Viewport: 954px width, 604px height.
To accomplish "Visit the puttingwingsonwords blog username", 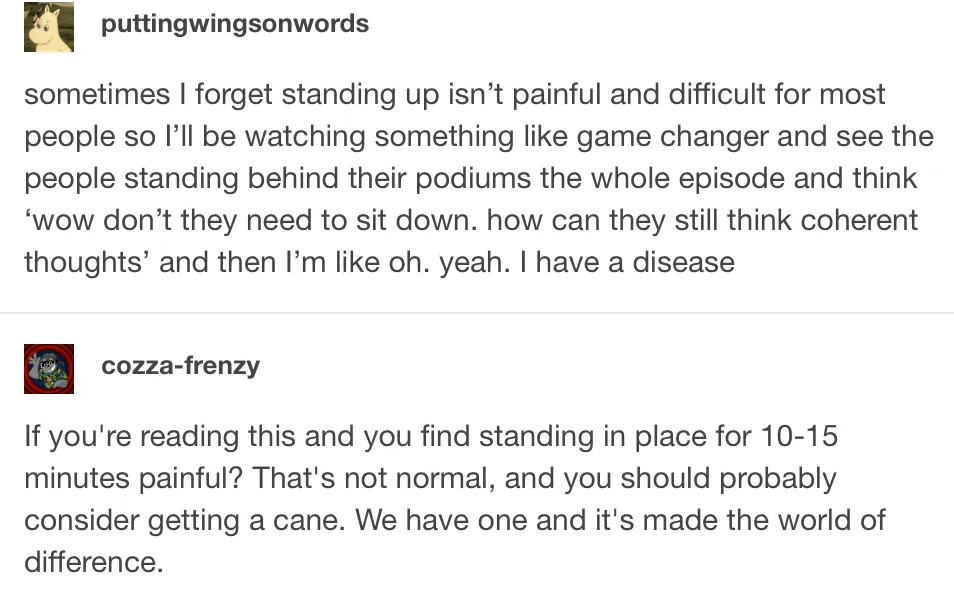I will (x=235, y=24).
